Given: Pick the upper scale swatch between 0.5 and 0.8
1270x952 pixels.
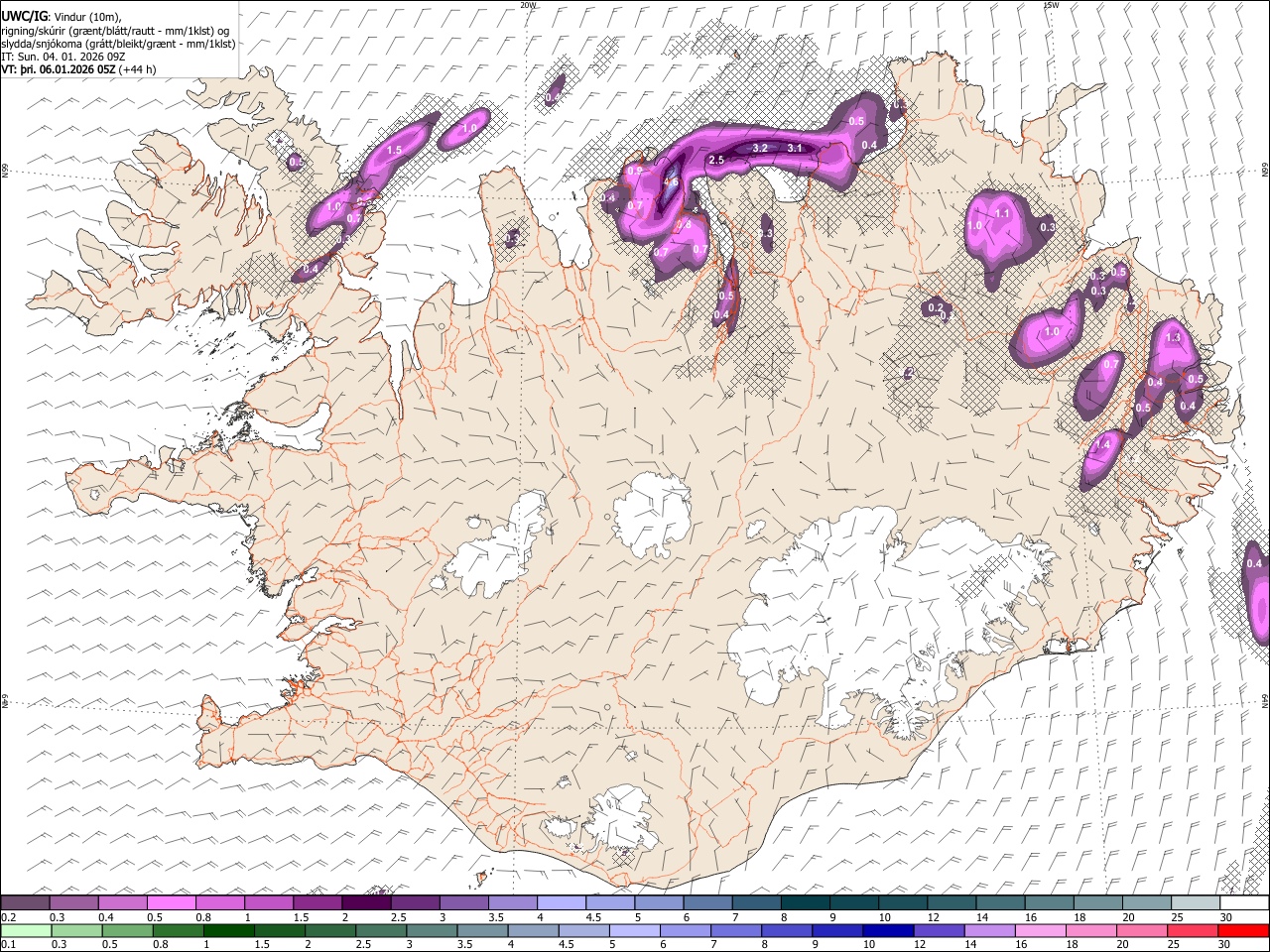Looking at the screenshot, I should [172, 903].
